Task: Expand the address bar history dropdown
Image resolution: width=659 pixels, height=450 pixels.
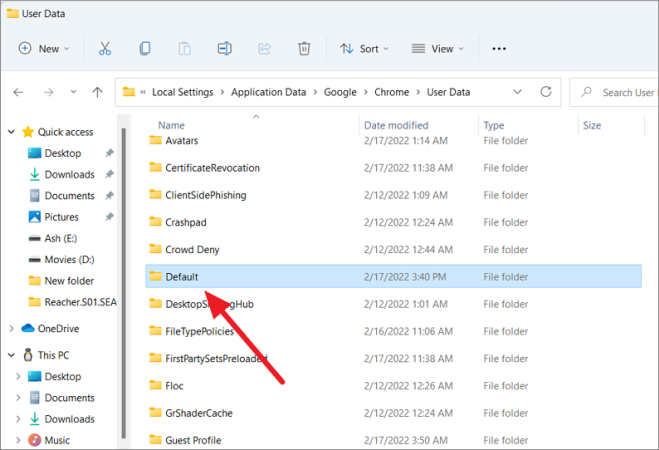Action: tap(517, 92)
